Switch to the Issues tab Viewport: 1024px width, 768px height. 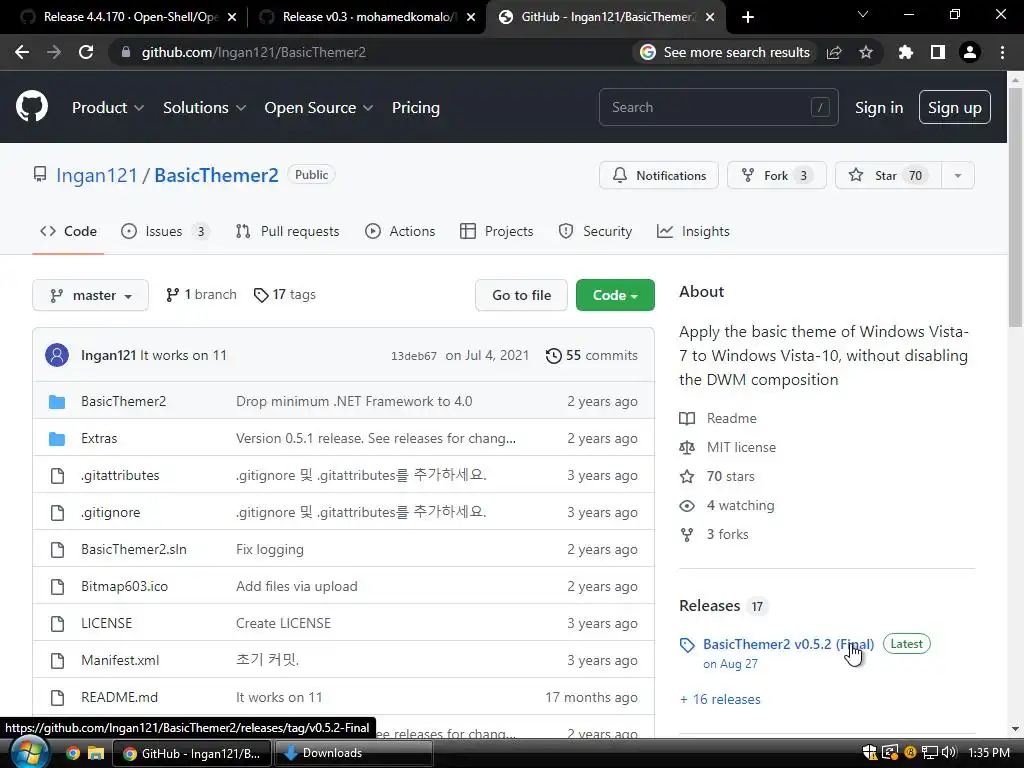(165, 231)
